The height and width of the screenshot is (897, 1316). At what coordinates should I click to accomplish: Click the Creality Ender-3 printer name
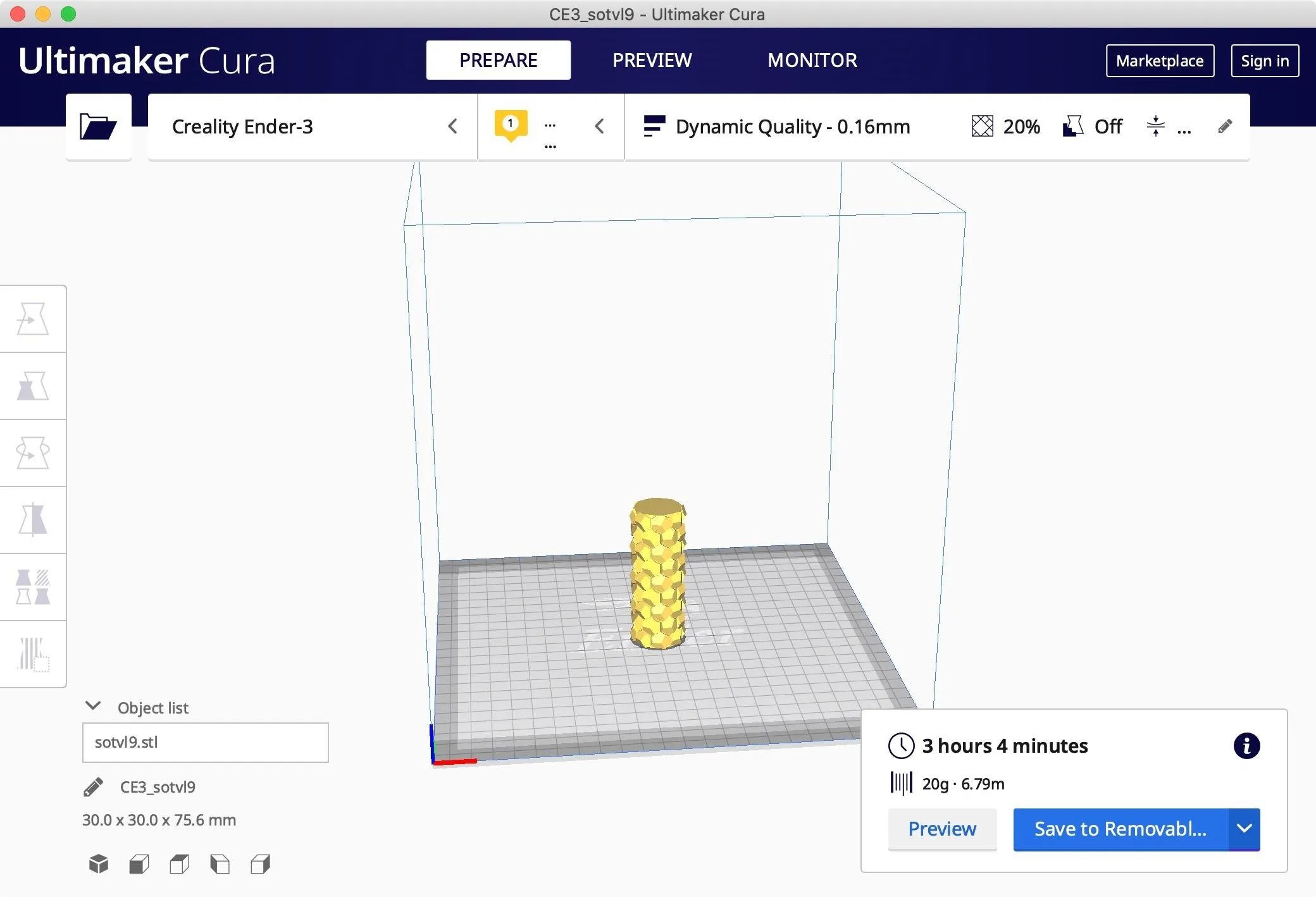[x=242, y=127]
